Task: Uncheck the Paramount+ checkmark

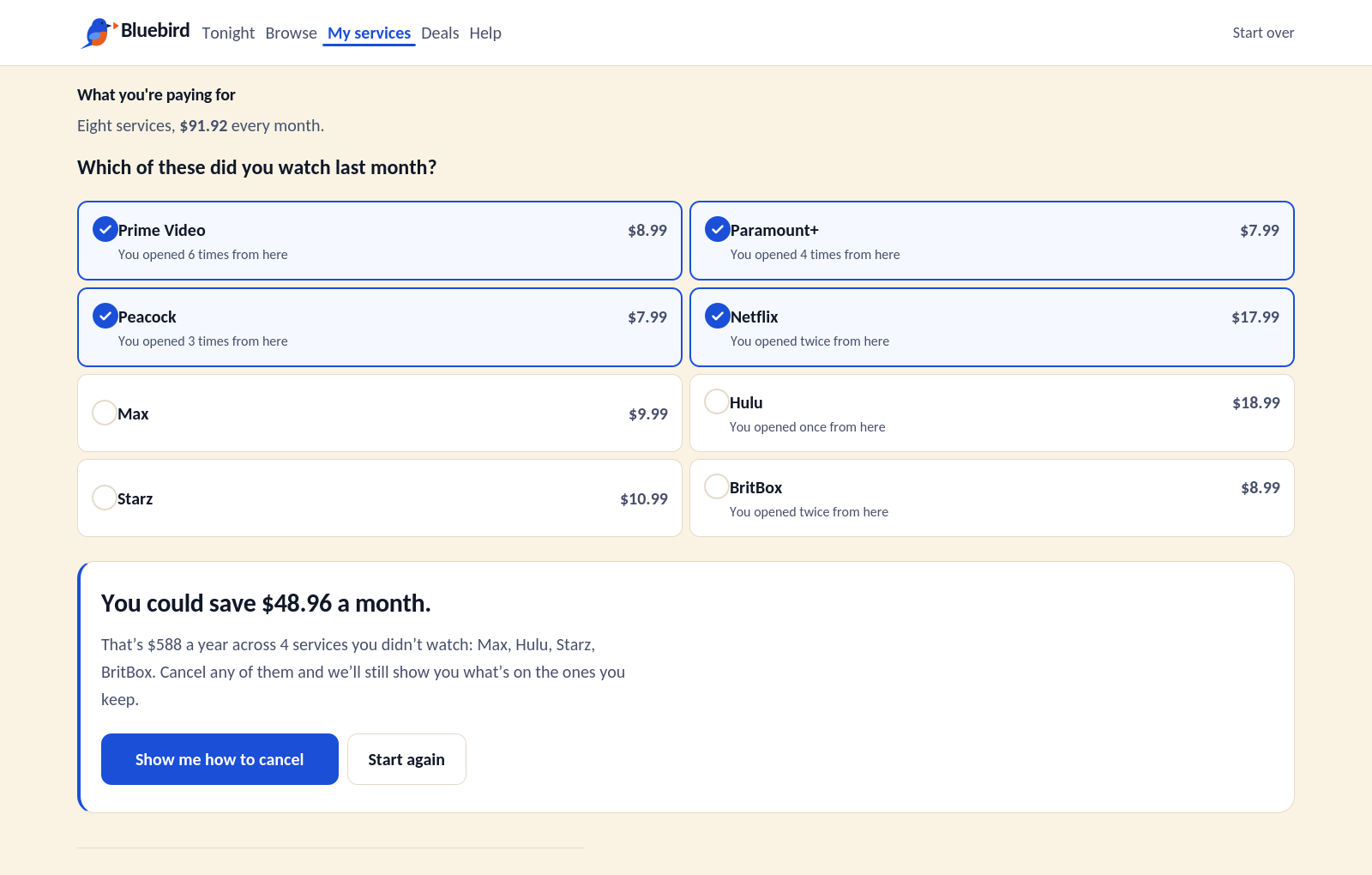Action: coord(717,229)
